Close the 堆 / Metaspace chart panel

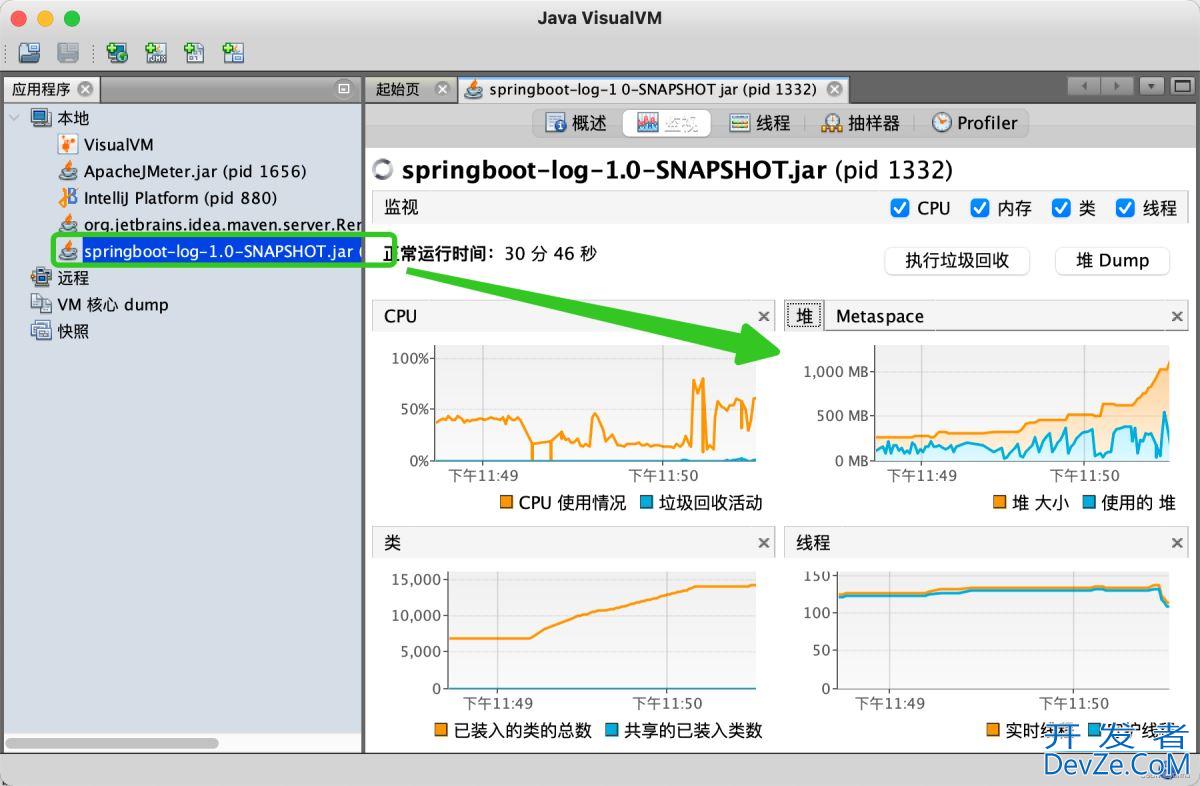click(1177, 316)
